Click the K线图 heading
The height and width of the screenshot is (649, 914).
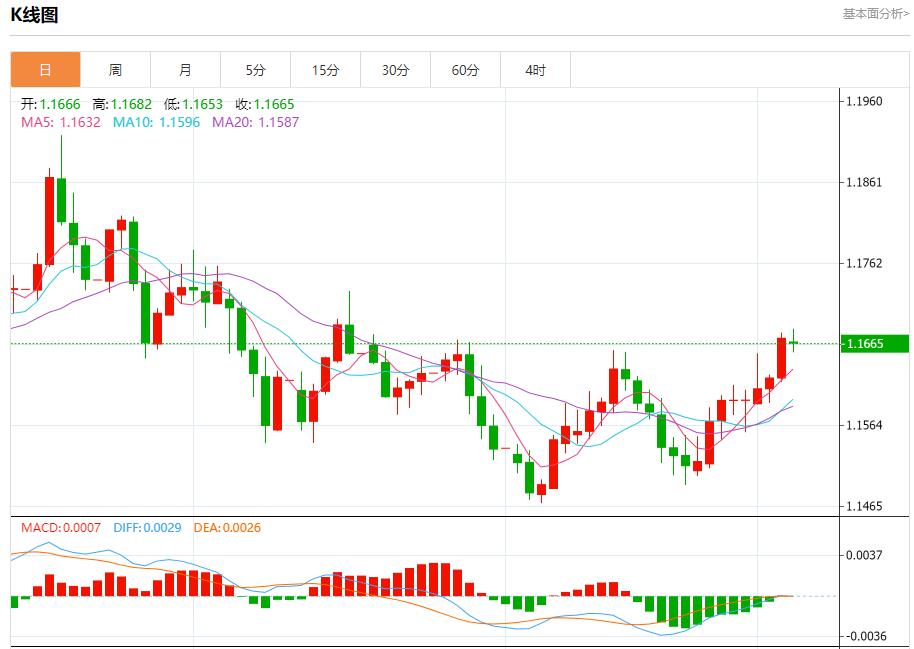click(x=35, y=15)
